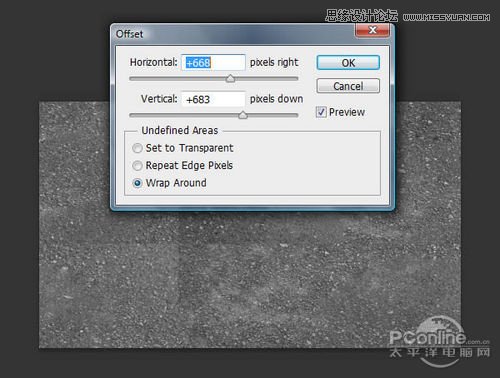The image size is (500, 378).
Task: Click the Horizontal offset input field
Action: tap(213, 63)
